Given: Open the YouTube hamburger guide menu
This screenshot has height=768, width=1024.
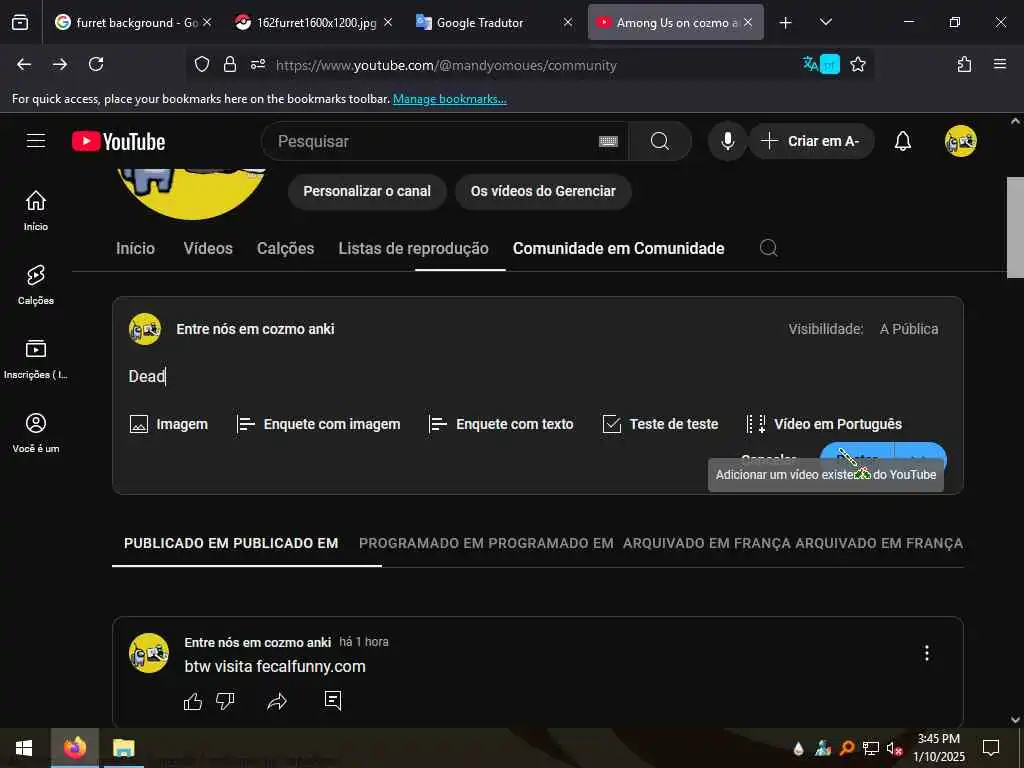Looking at the screenshot, I should [x=36, y=141].
